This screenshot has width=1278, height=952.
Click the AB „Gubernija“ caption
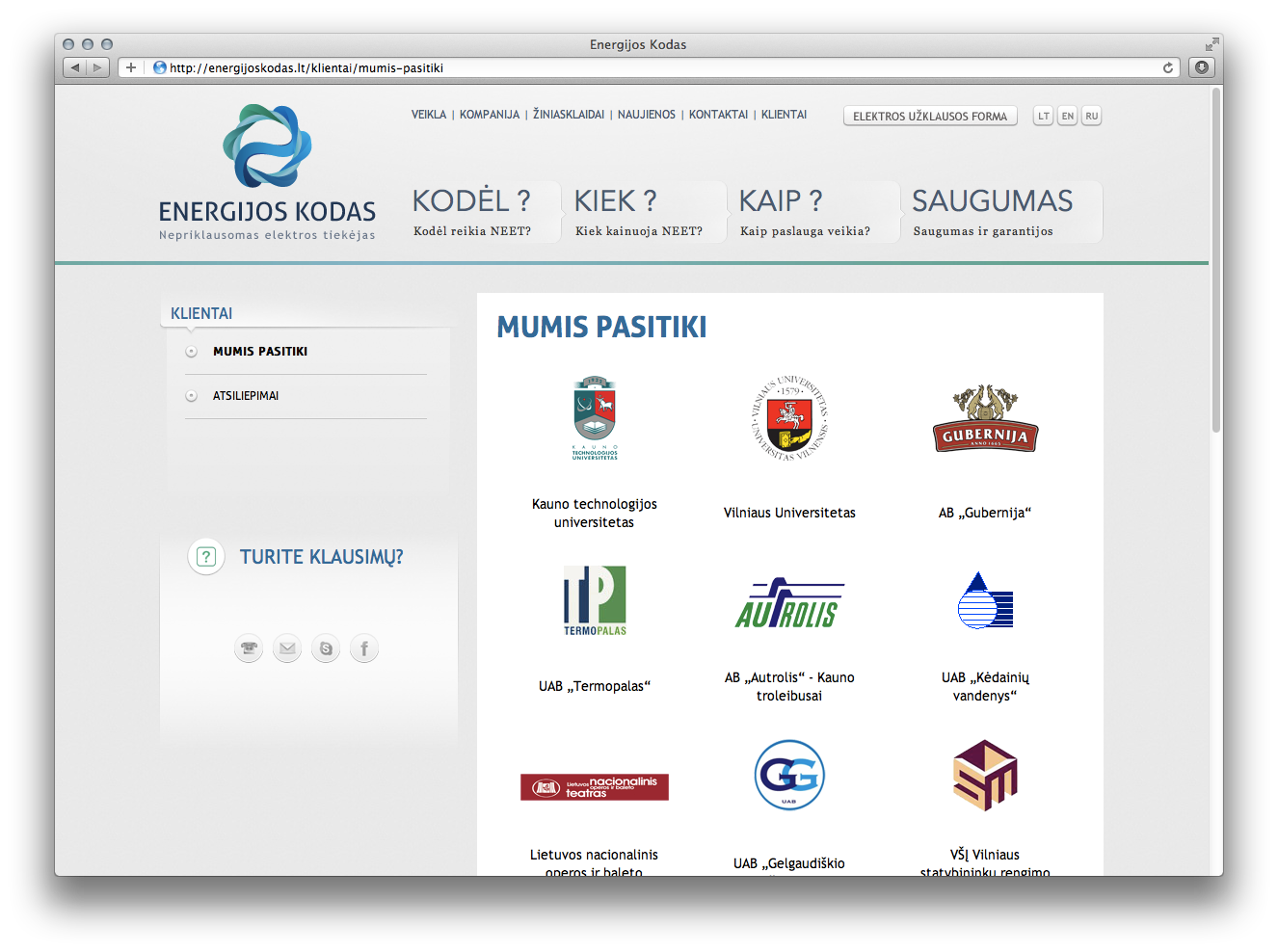point(985,513)
